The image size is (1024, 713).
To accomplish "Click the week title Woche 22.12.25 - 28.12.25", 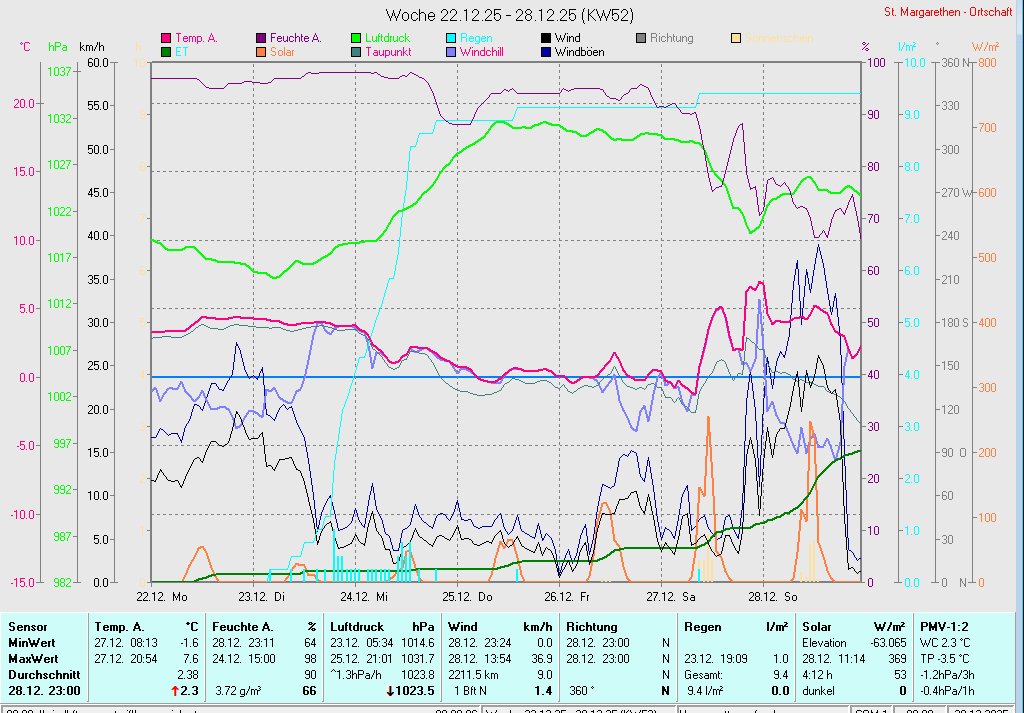I will point(509,15).
